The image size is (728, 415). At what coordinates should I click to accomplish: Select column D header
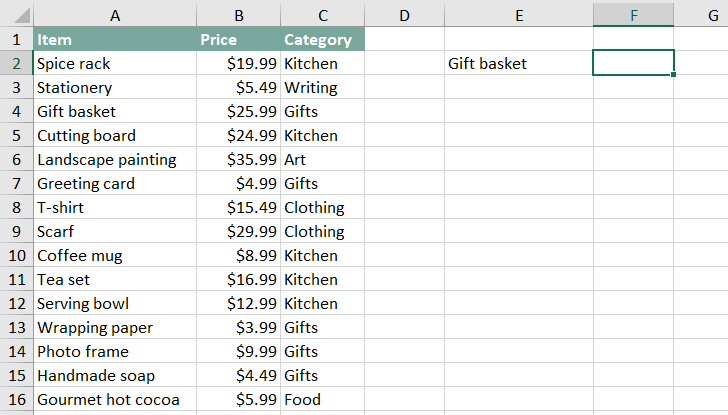pyautogui.click(x=404, y=15)
